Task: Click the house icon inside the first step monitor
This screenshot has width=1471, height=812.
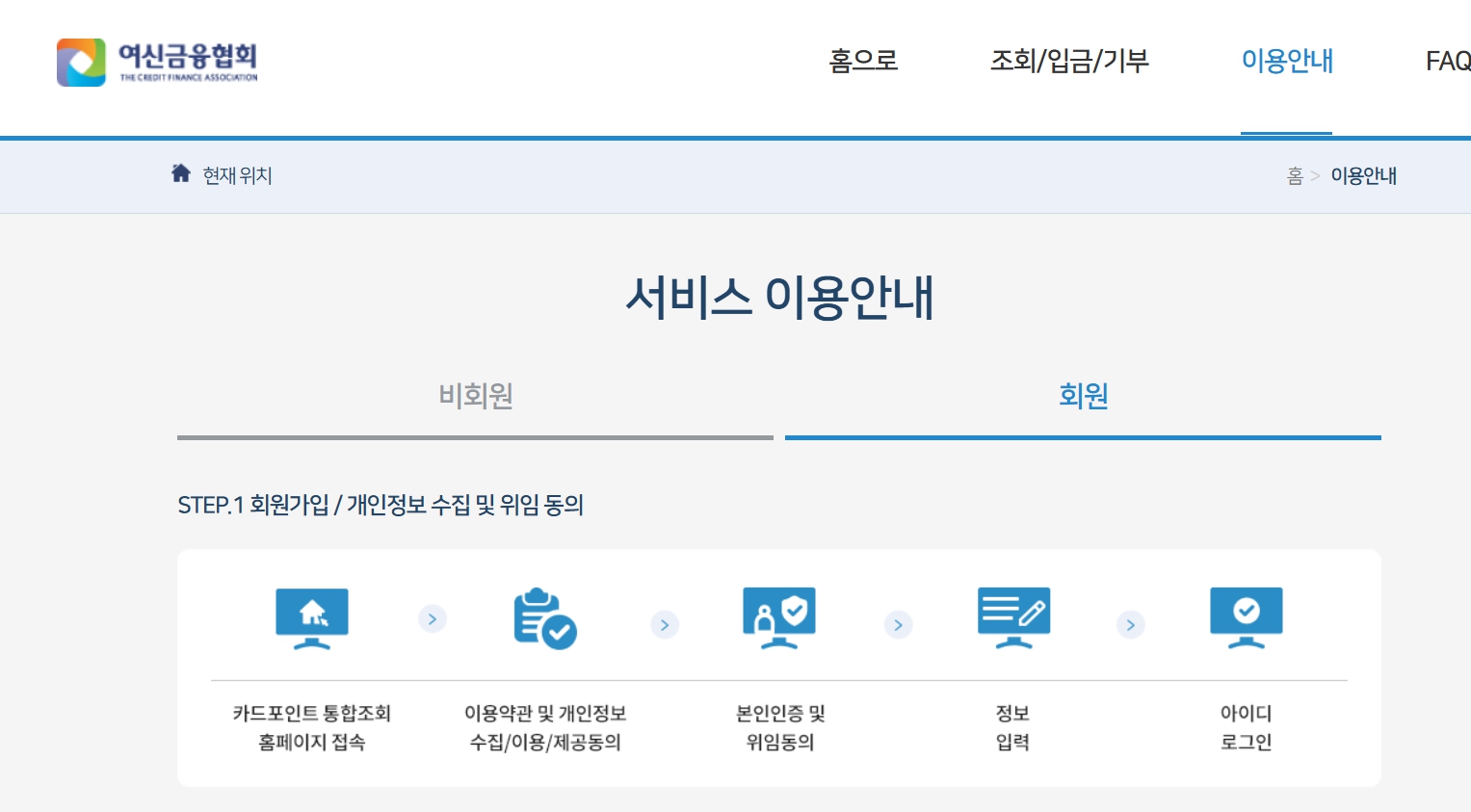Action: click(x=310, y=613)
